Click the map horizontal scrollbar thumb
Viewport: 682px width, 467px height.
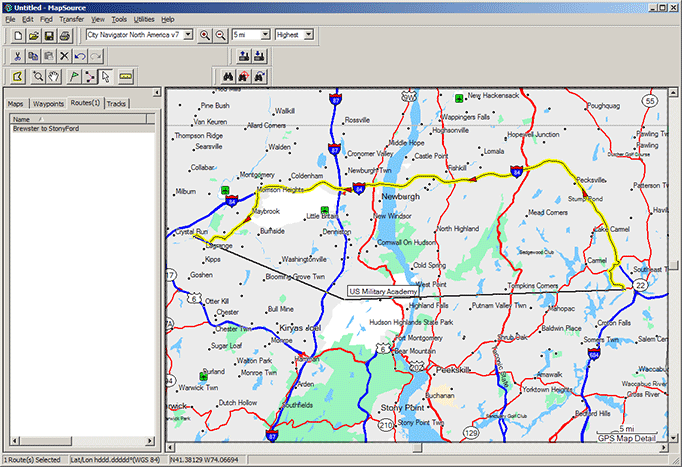tap(417, 447)
